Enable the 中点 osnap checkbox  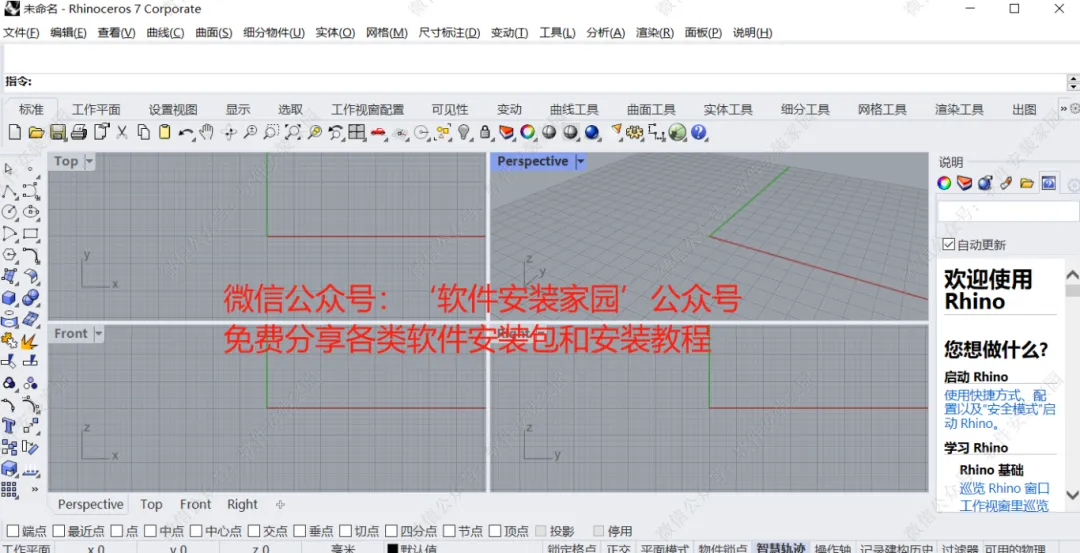(x=150, y=531)
